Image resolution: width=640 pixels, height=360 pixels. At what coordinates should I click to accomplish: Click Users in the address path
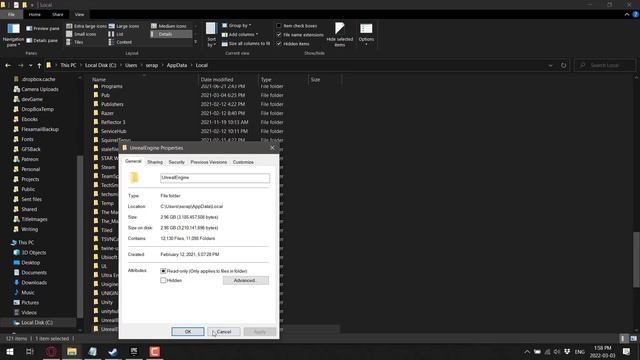tap(131, 65)
